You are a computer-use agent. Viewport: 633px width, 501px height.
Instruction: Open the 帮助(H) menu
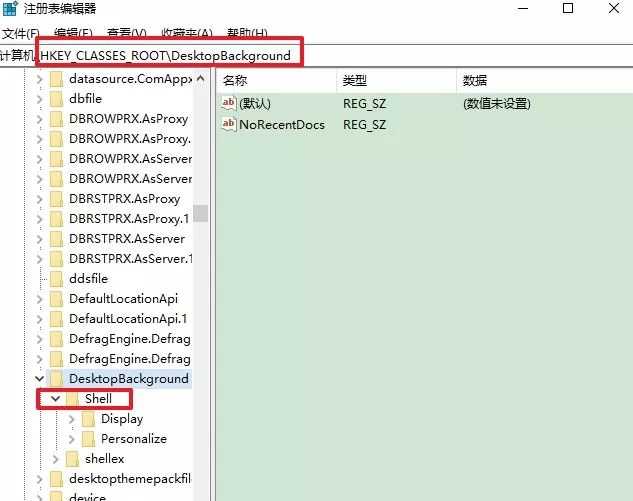(x=247, y=33)
